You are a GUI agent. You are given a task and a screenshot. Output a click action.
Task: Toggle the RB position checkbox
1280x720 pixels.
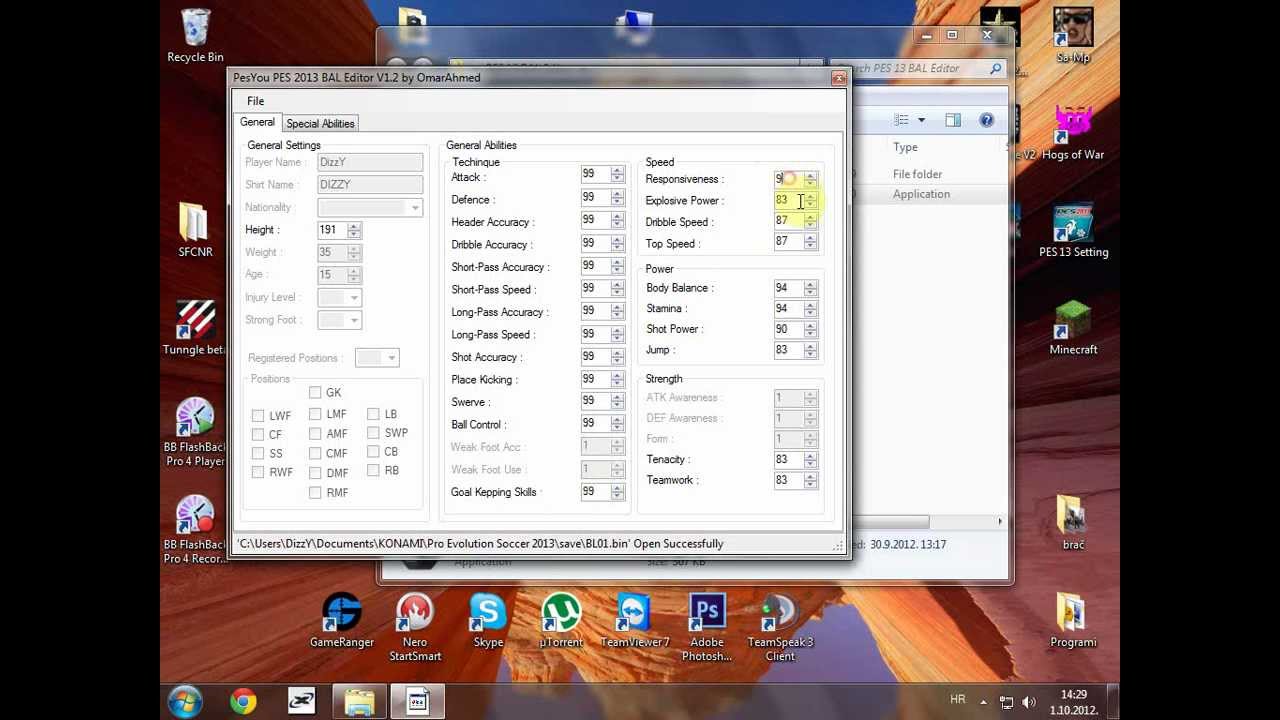(x=373, y=470)
